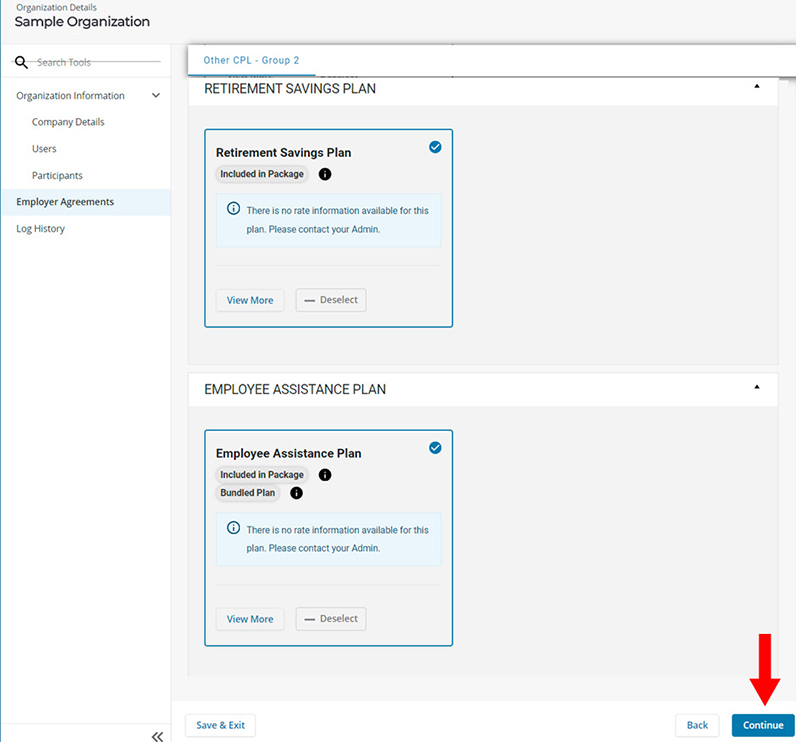796x742 pixels.
Task: Click Sample Organization heading
Action: (x=82, y=22)
